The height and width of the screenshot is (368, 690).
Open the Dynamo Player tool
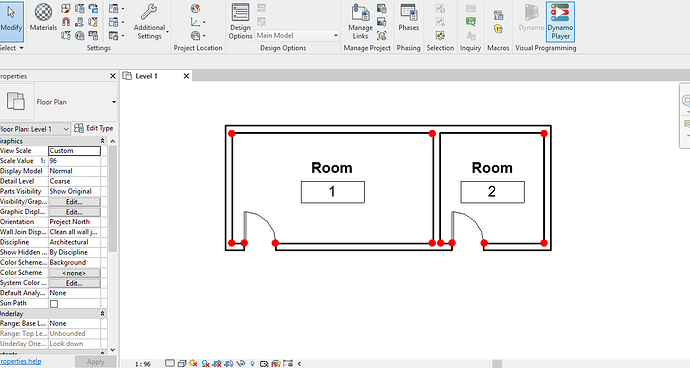pyautogui.click(x=560, y=22)
